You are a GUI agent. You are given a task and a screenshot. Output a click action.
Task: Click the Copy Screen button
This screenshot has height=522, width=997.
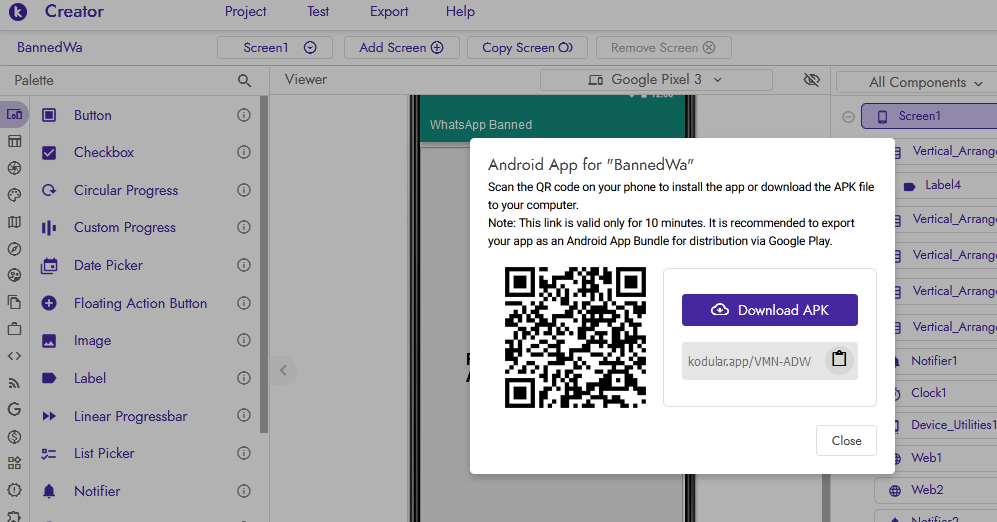tap(527, 48)
